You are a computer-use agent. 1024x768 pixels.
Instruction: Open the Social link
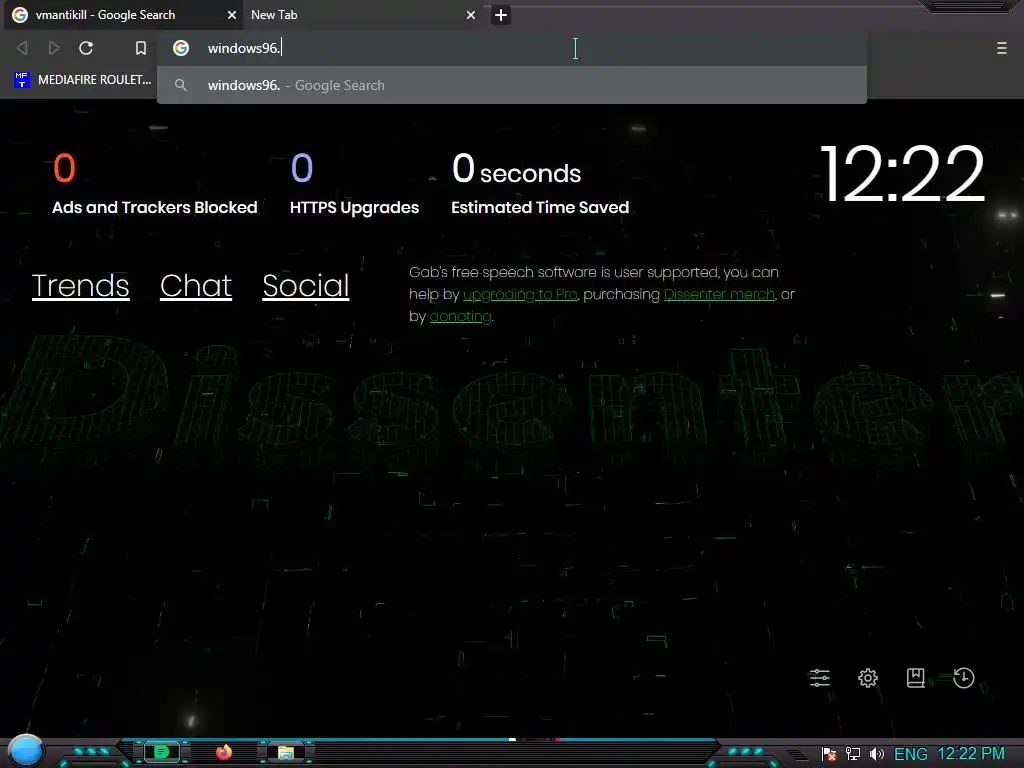[306, 285]
